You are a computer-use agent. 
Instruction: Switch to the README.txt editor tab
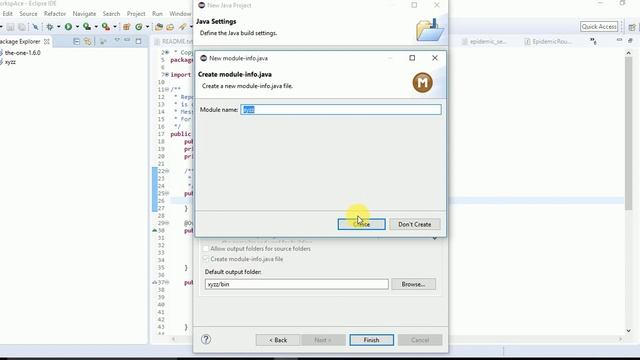coord(173,41)
